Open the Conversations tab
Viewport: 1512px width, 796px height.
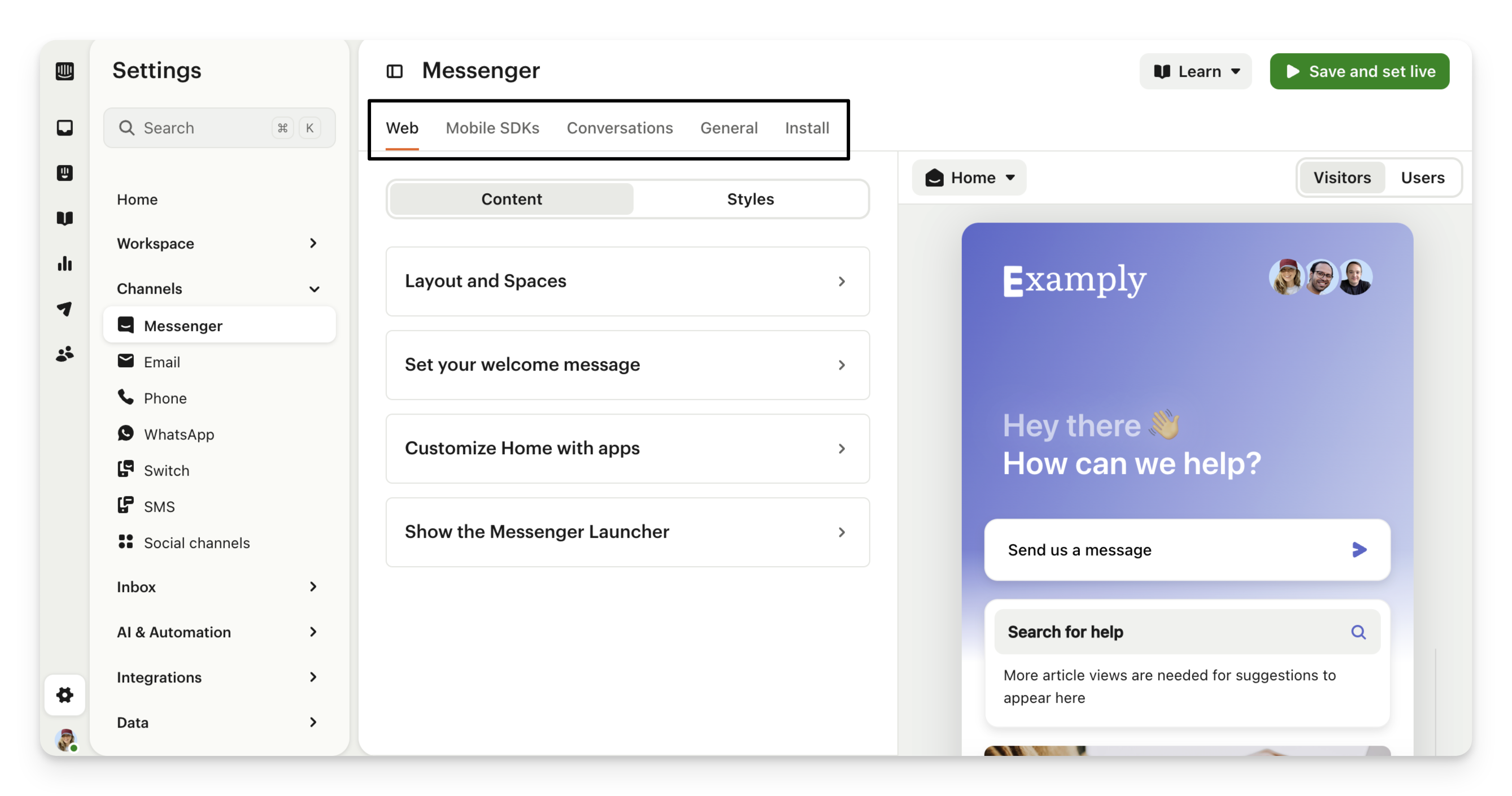(619, 128)
